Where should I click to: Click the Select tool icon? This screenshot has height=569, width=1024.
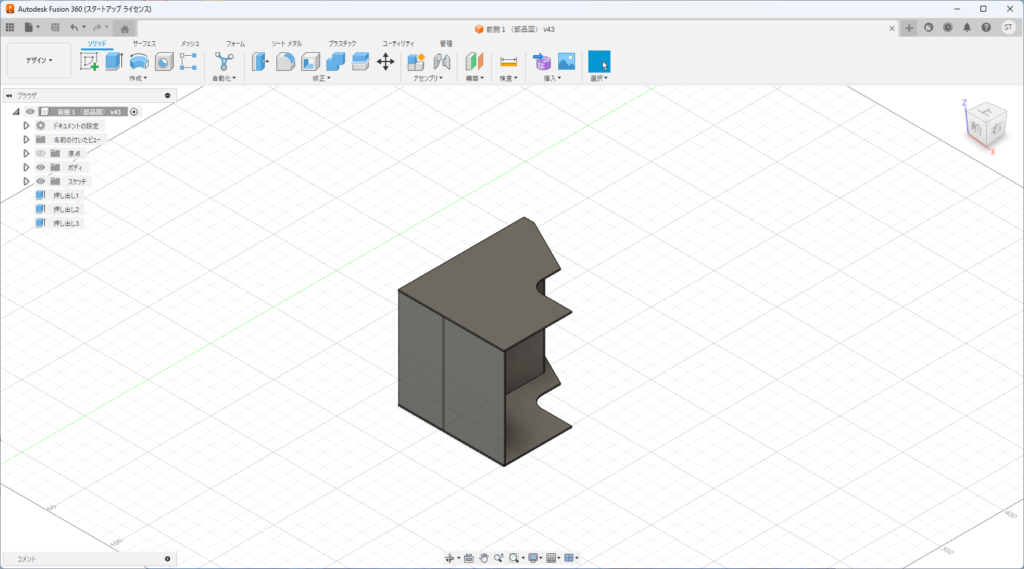pos(599,61)
